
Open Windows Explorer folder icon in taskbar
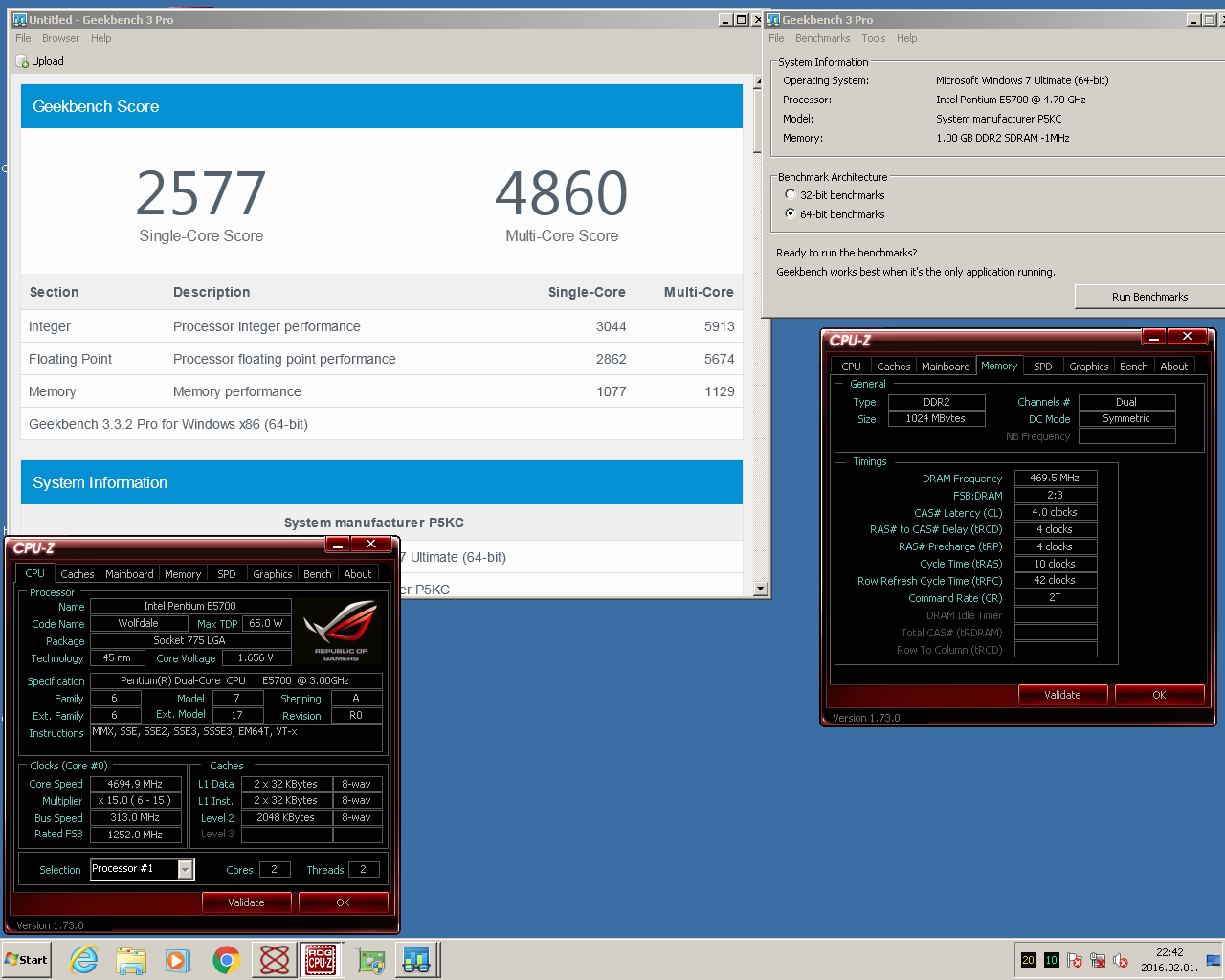click(131, 960)
